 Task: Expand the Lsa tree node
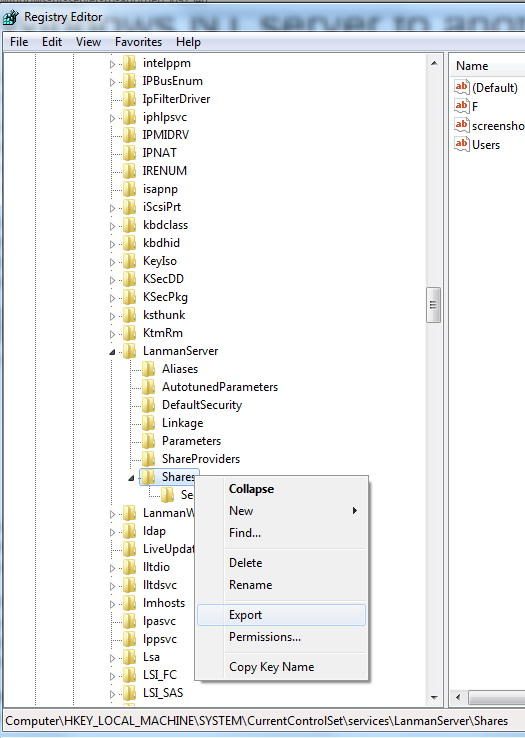pos(112,658)
